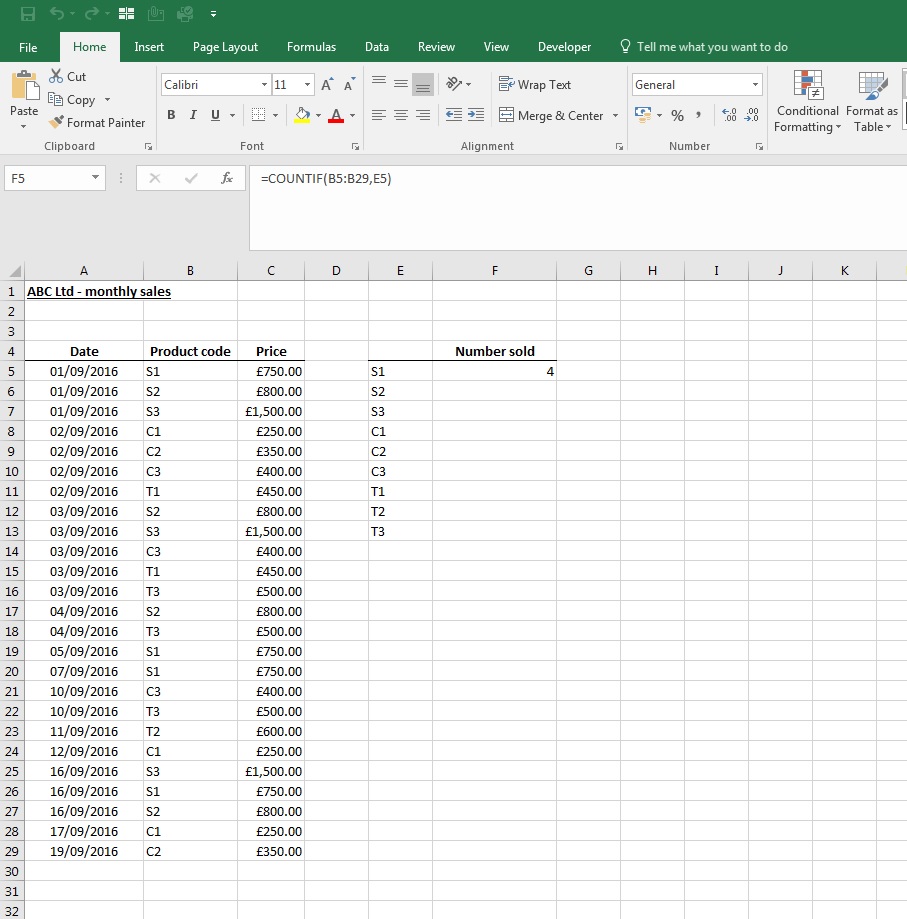Screen dimensions: 907x919
Task: Click Increase Decimal icon
Action: pyautogui.click(x=729, y=115)
